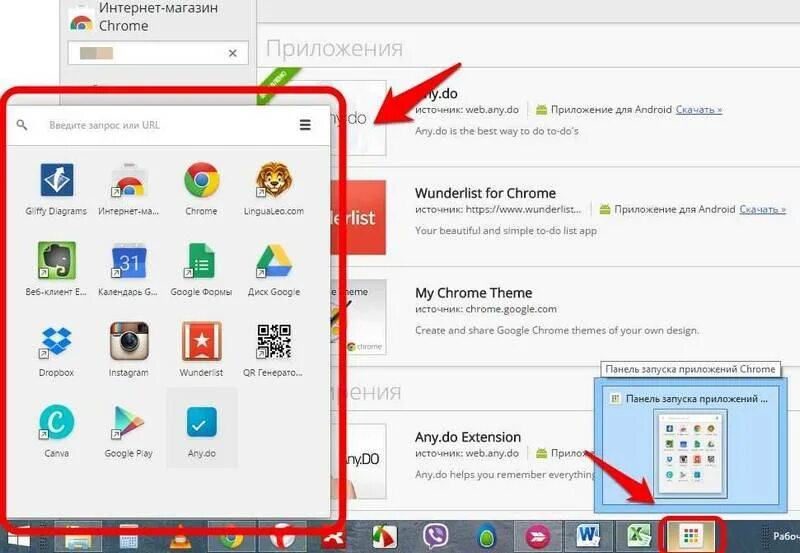Open Wunderlist for Chrome store listing
This screenshot has height=553, width=800.
[x=485, y=193]
